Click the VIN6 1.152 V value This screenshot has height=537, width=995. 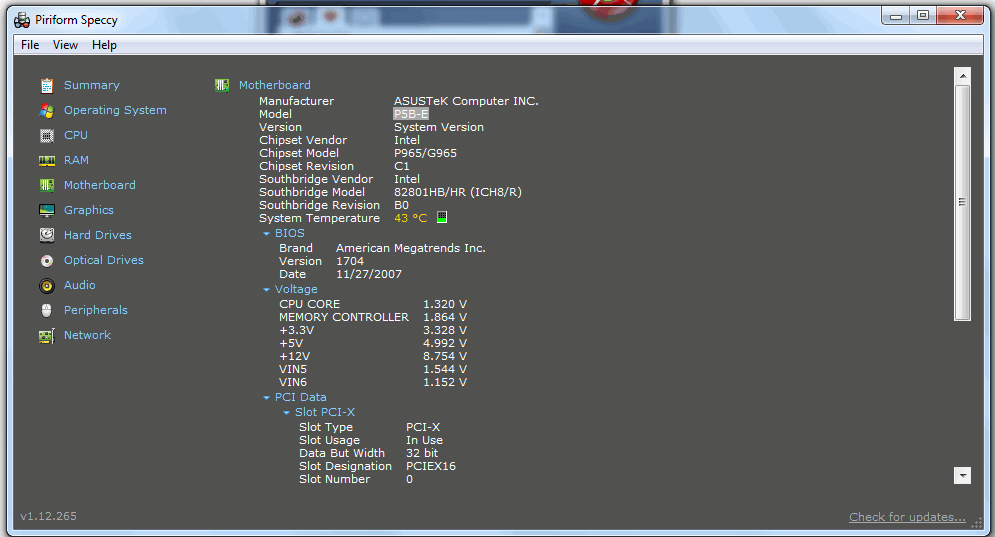click(445, 382)
